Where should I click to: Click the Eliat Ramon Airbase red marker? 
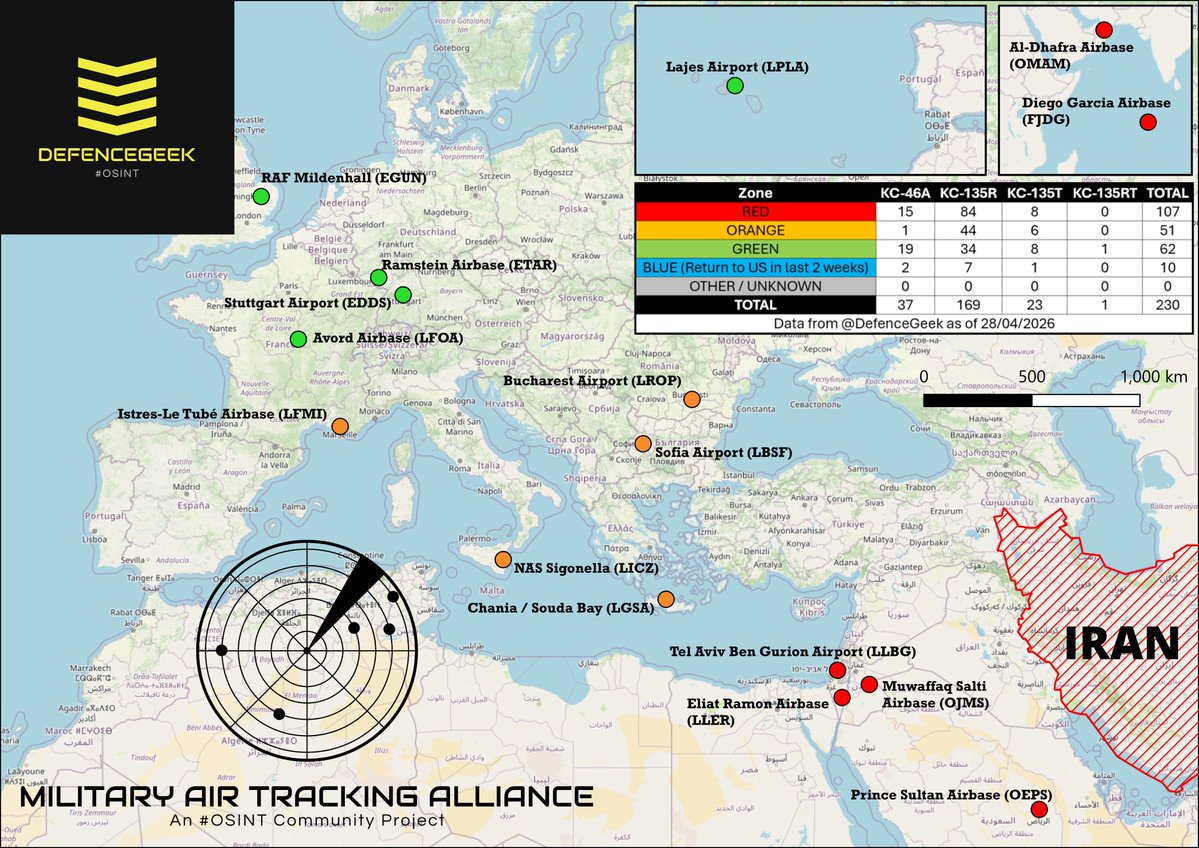842,697
